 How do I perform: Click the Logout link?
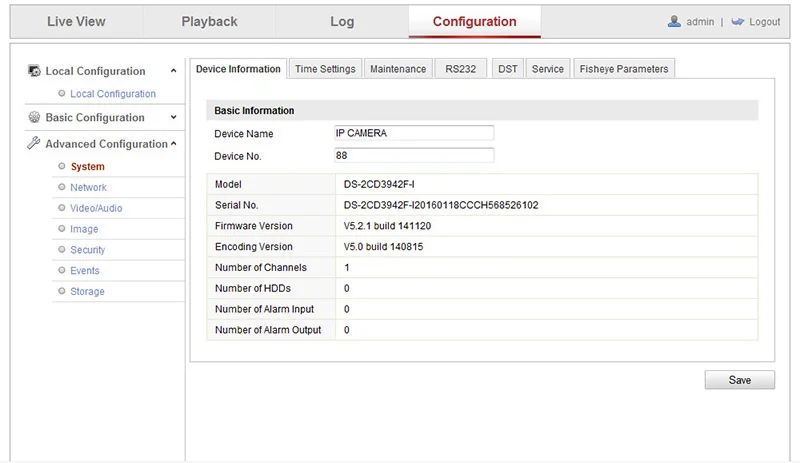pos(764,22)
